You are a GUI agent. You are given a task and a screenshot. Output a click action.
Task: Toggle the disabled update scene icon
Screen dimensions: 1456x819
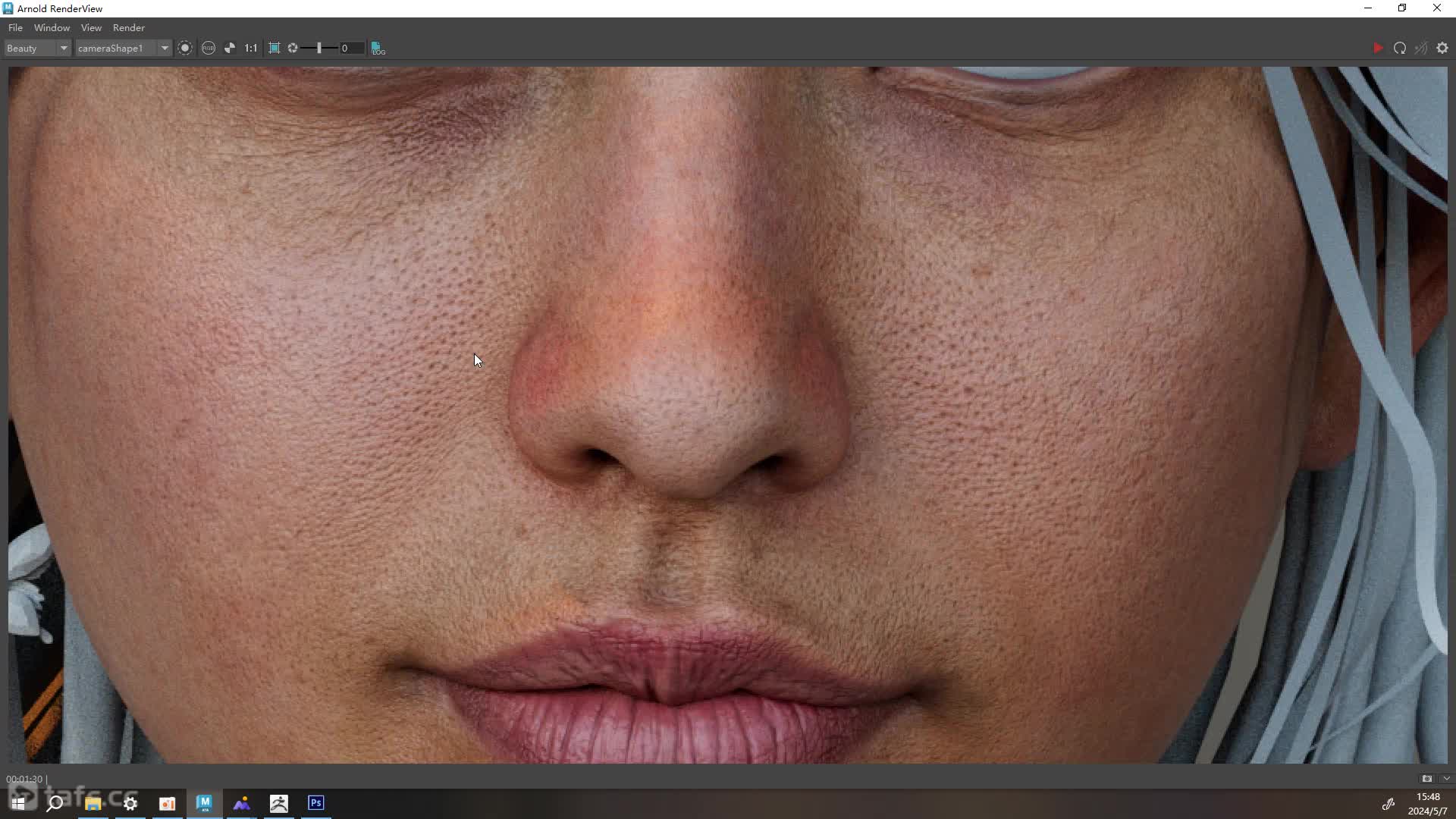[1421, 48]
